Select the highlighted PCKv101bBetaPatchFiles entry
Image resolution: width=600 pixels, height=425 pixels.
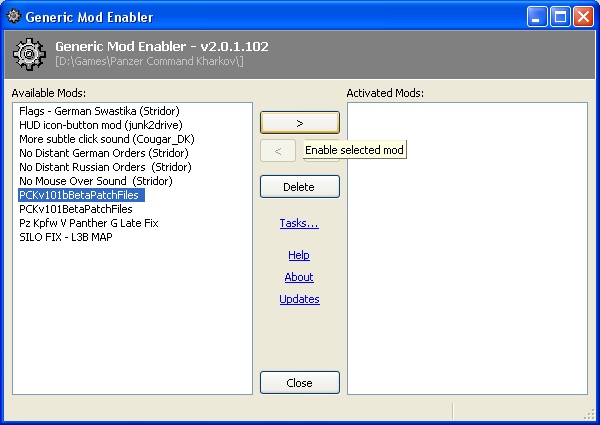coord(81,195)
